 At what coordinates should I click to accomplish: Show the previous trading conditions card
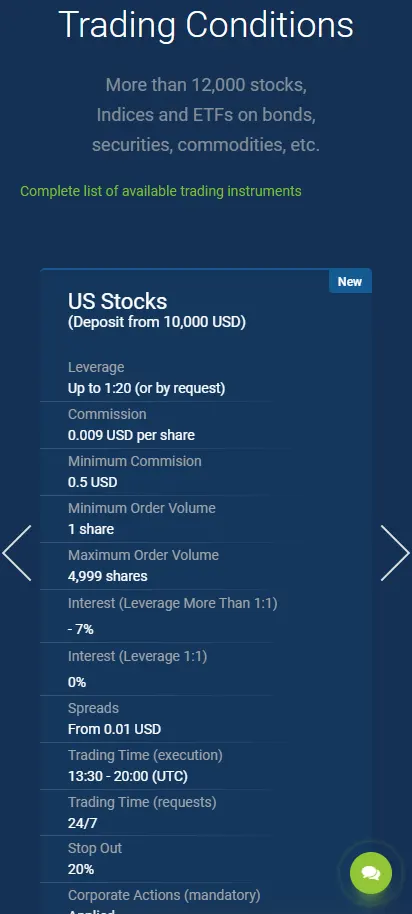17,553
